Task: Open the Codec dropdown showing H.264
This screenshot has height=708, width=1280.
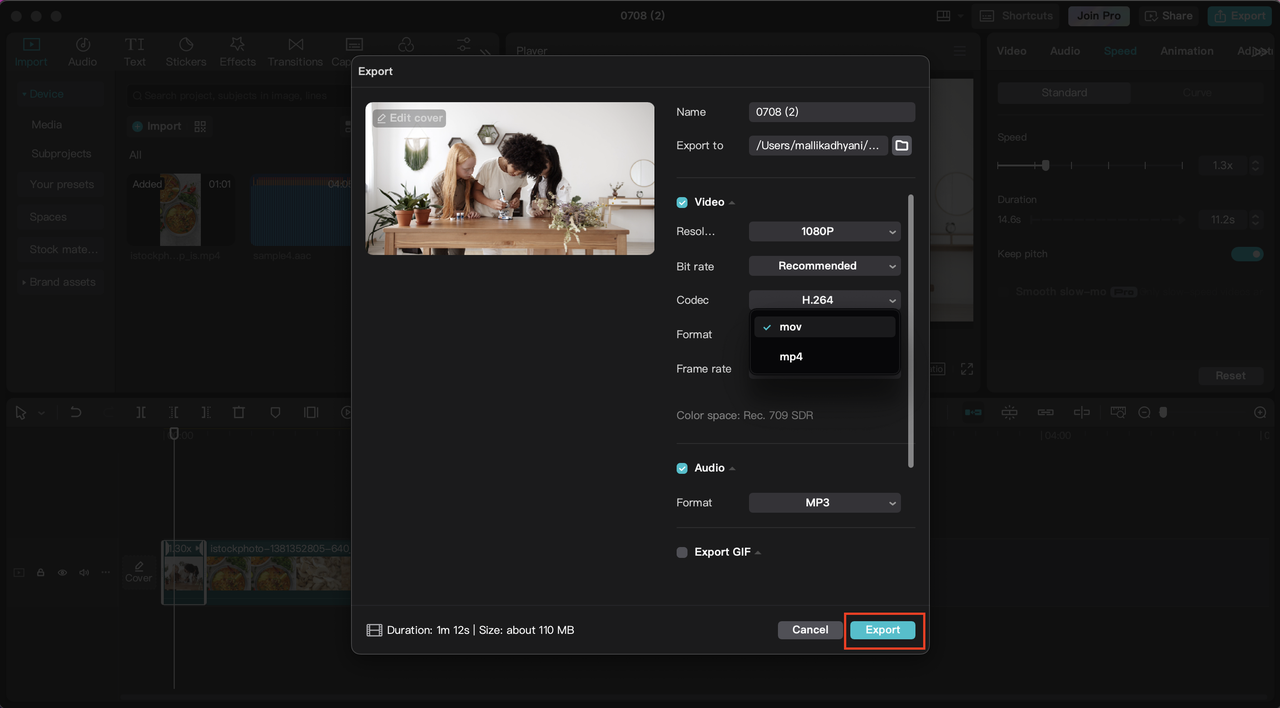Action: (825, 300)
